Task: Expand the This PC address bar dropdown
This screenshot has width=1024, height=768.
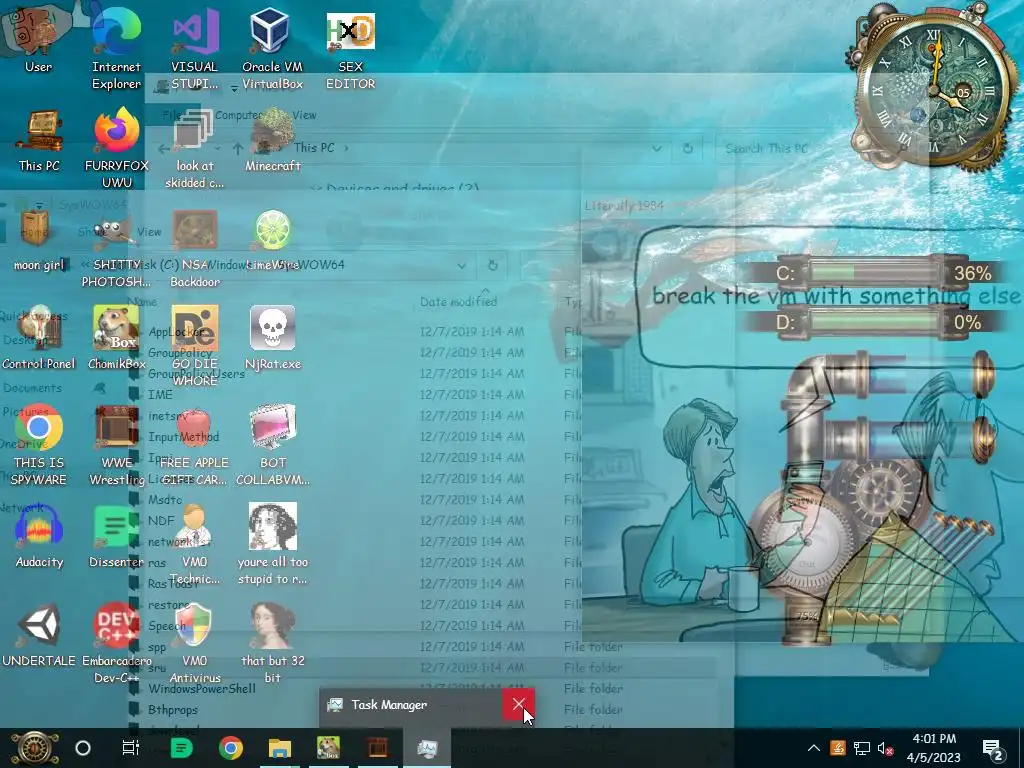Action: coord(657,148)
